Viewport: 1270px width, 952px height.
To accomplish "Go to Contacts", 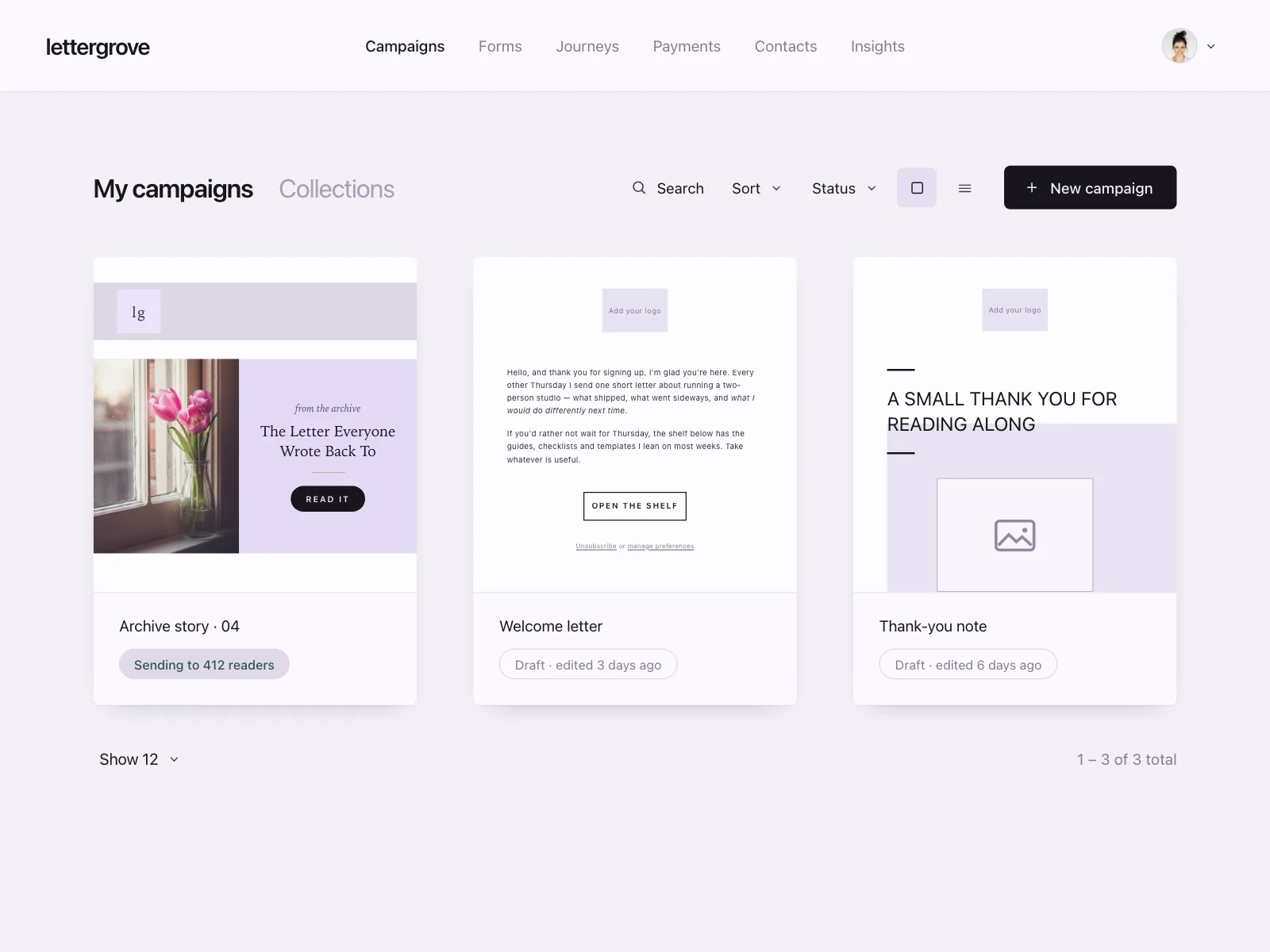I will click(x=786, y=46).
